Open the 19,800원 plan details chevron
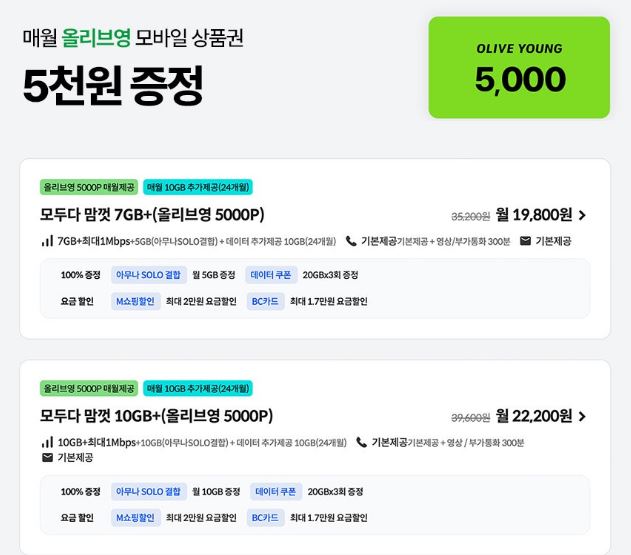 582,215
